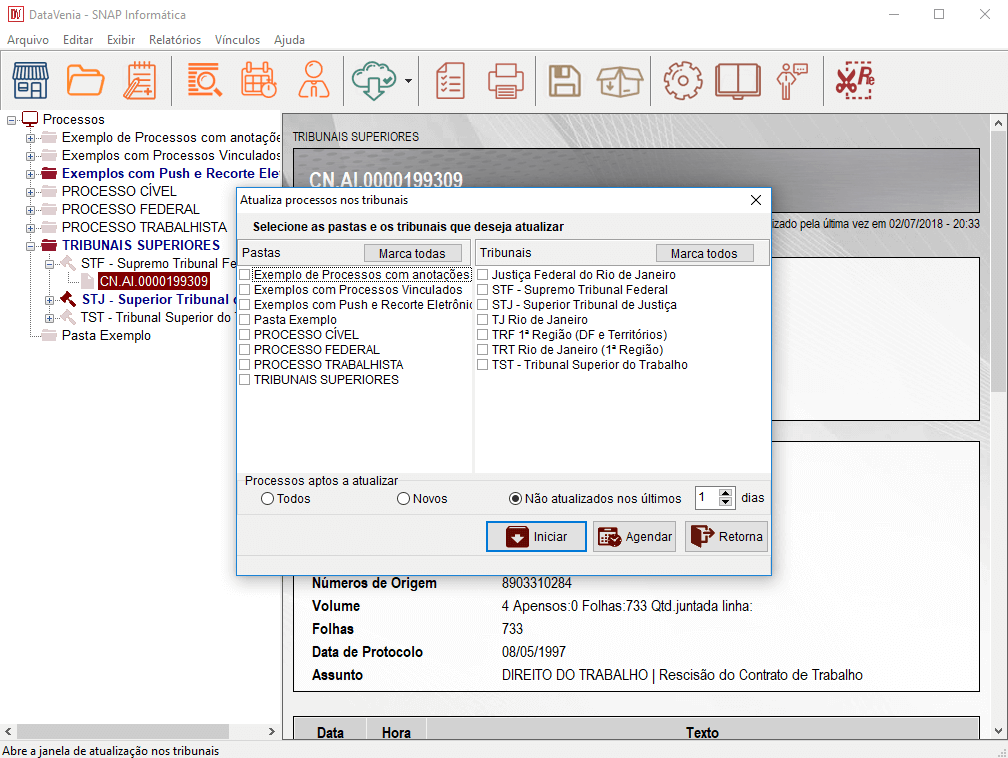Click the tree scrollbar right arrow
The height and width of the screenshot is (758, 1008).
pos(272,732)
